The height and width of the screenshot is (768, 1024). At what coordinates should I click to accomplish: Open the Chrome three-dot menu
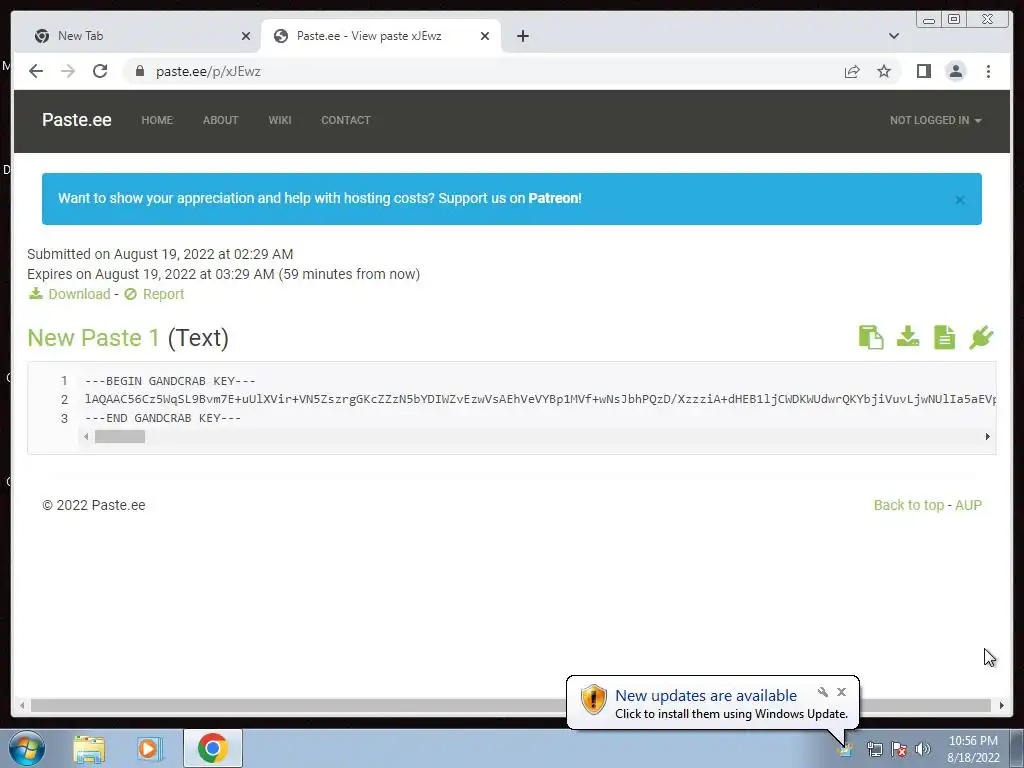tap(988, 71)
